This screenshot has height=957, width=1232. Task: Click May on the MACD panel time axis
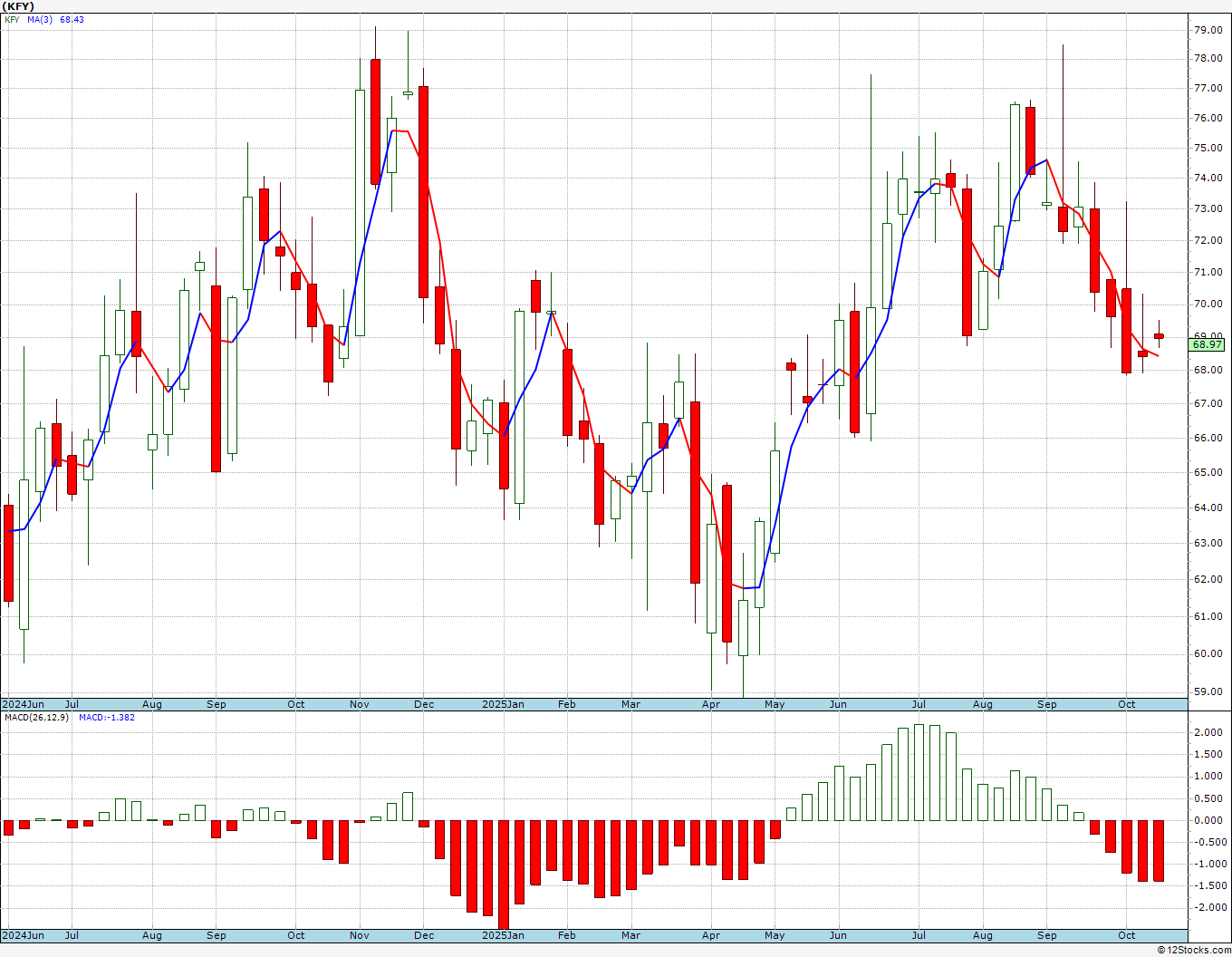(x=775, y=935)
